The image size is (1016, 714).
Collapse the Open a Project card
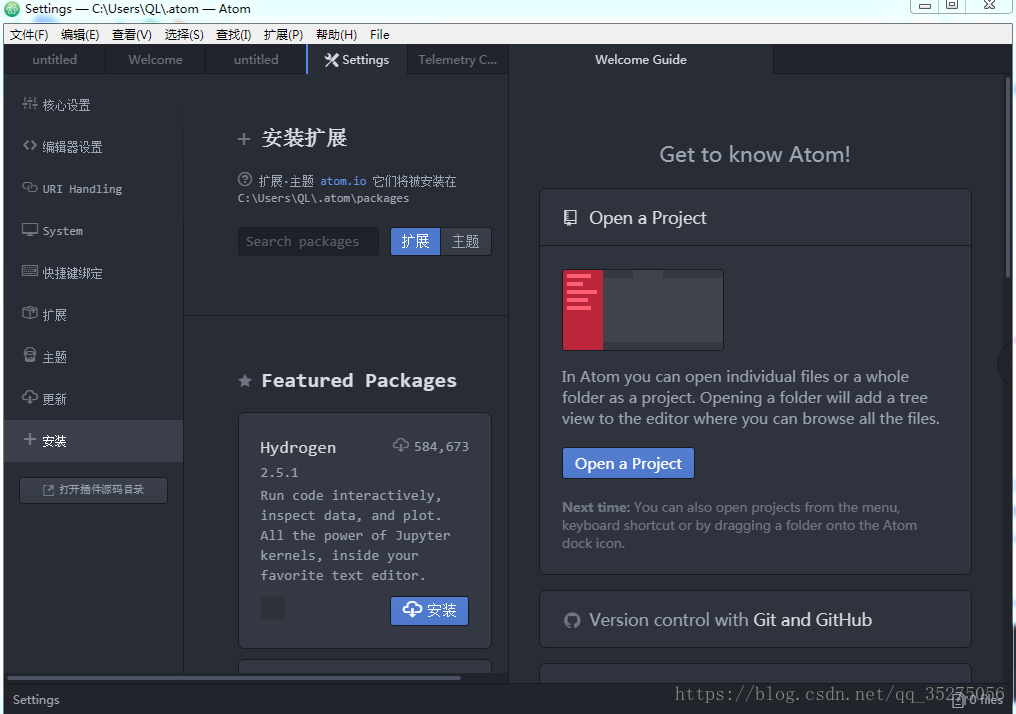point(755,218)
